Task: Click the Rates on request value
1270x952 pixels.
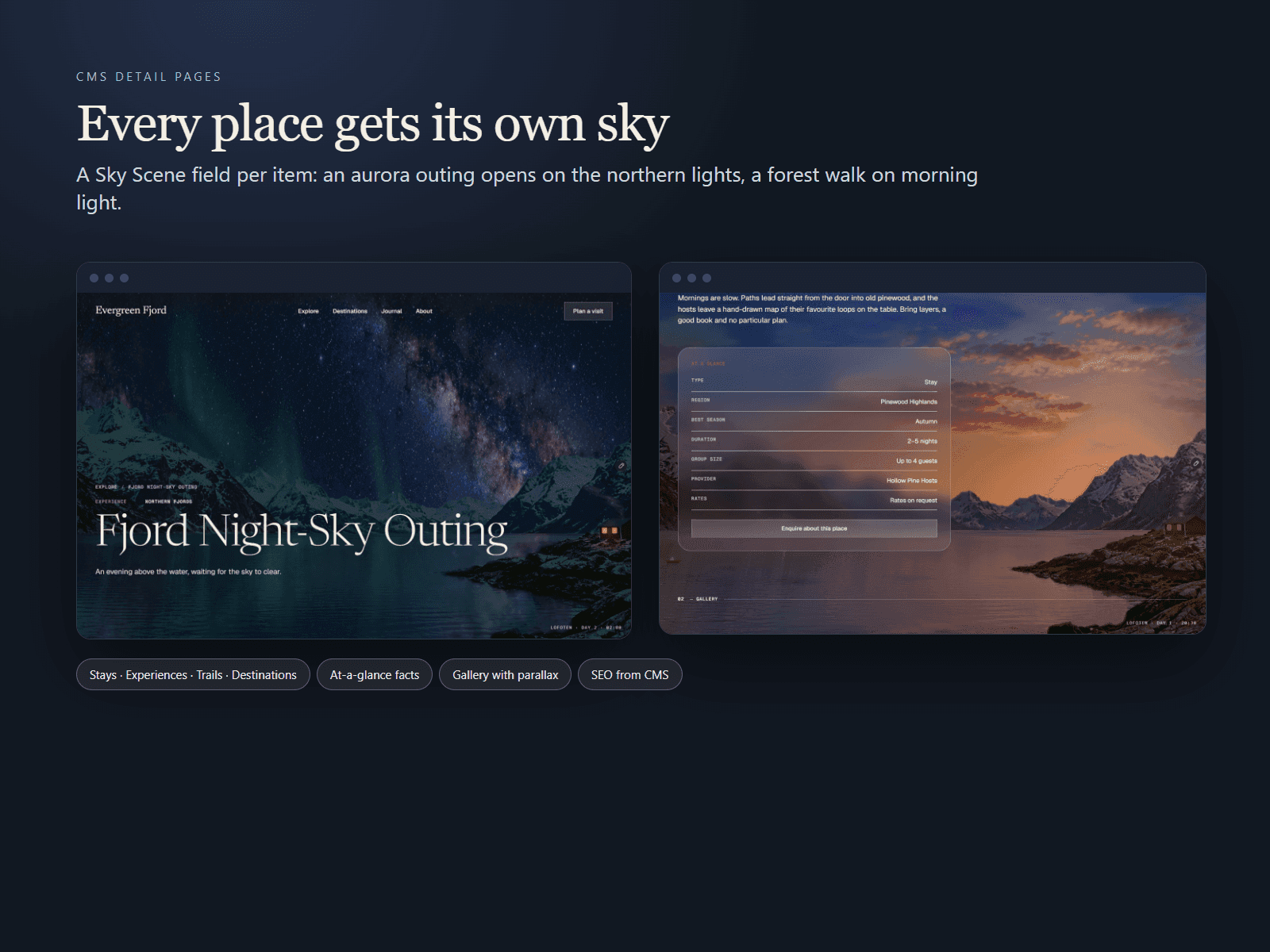Action: (913, 501)
